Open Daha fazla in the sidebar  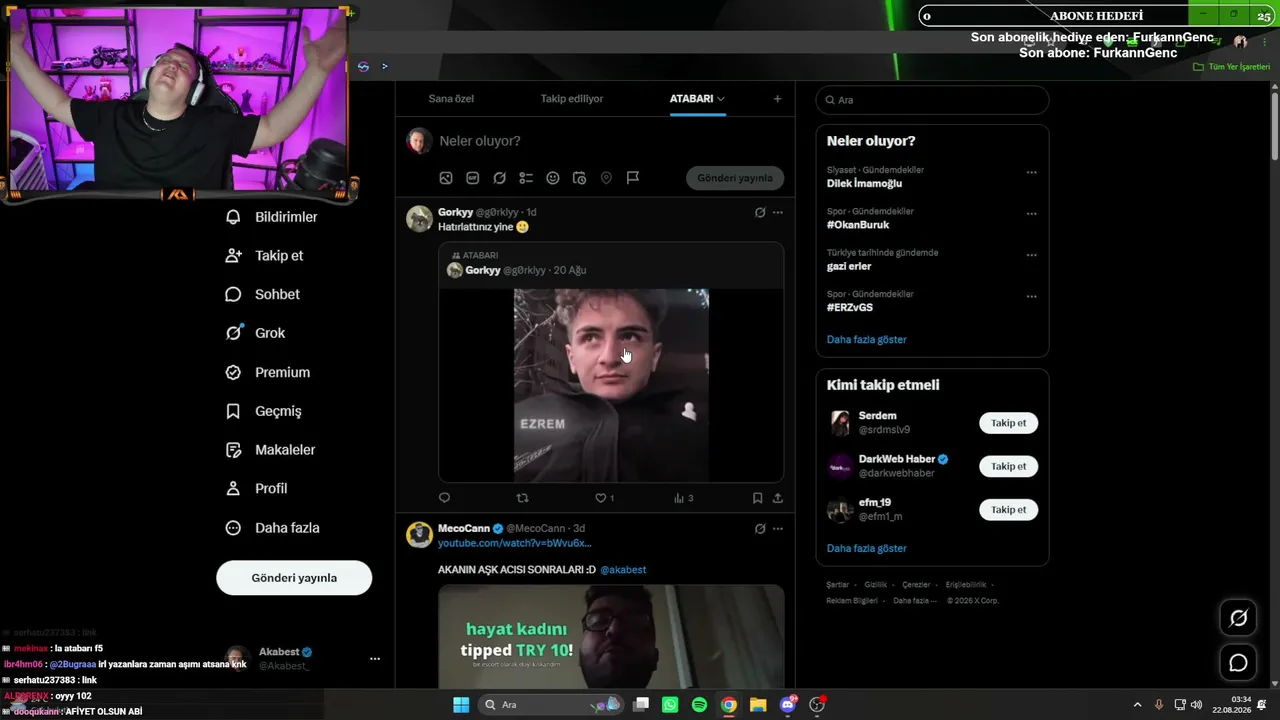273,528
